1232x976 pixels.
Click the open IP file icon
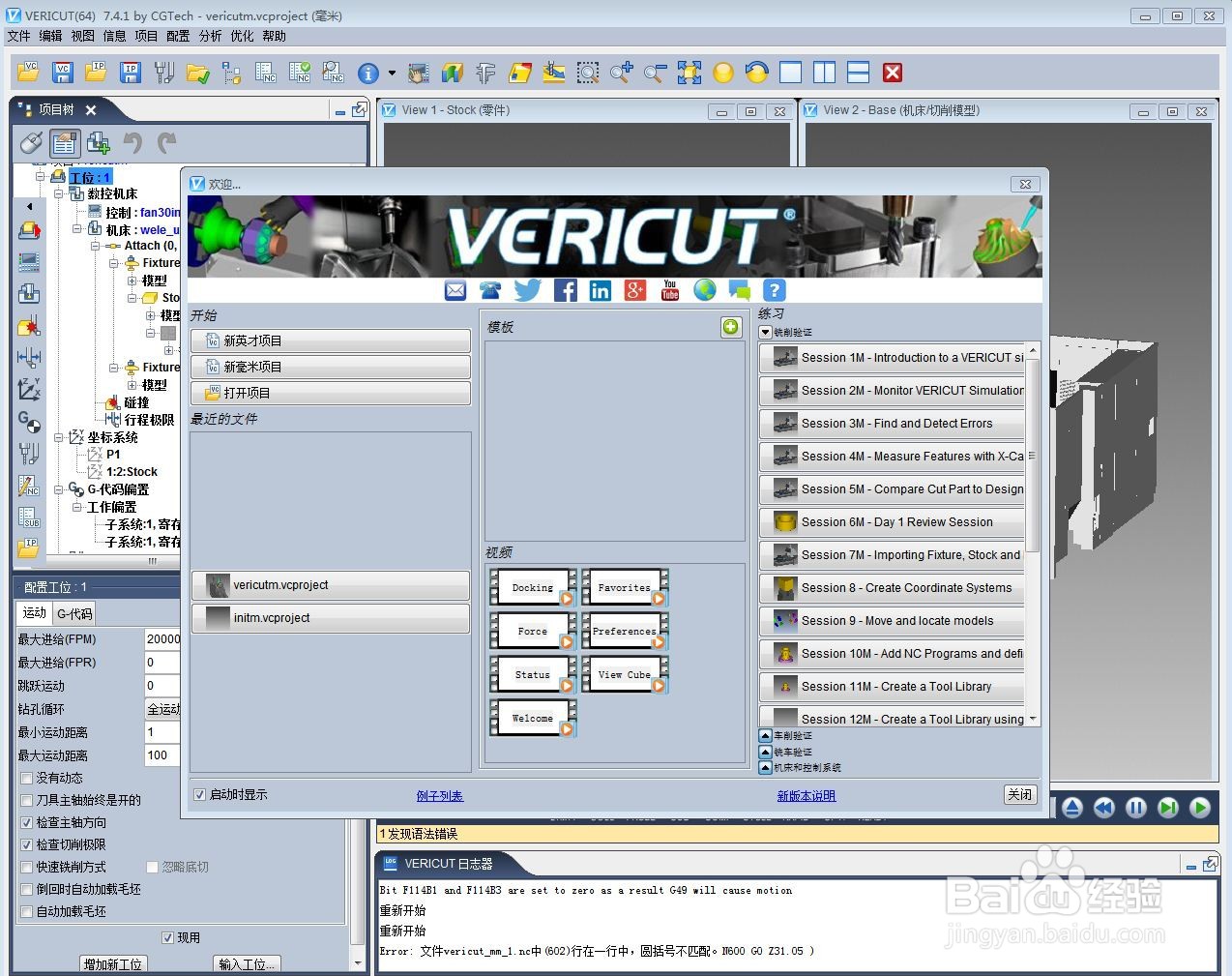tap(96, 73)
